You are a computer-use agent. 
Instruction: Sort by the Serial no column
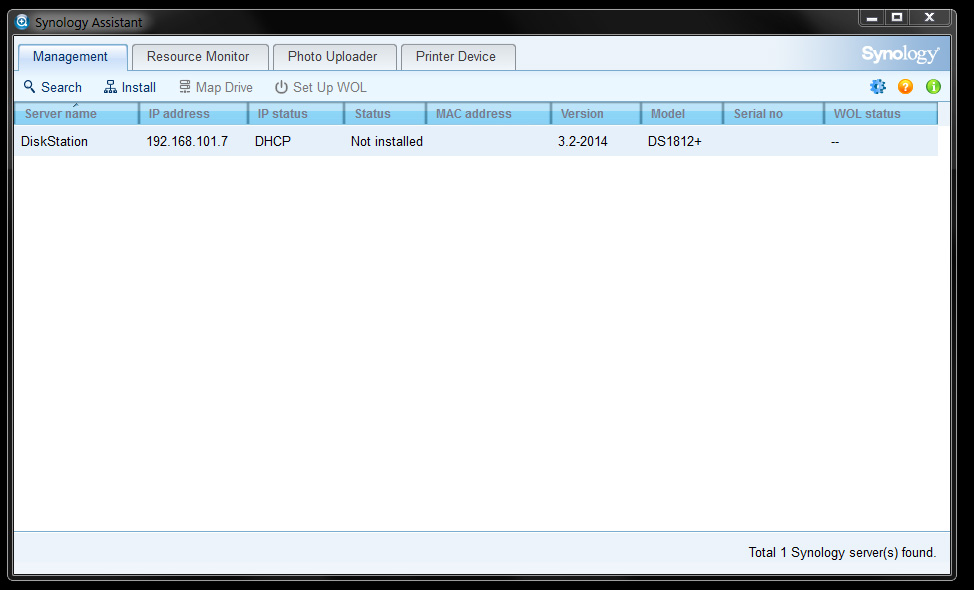[x=773, y=114]
